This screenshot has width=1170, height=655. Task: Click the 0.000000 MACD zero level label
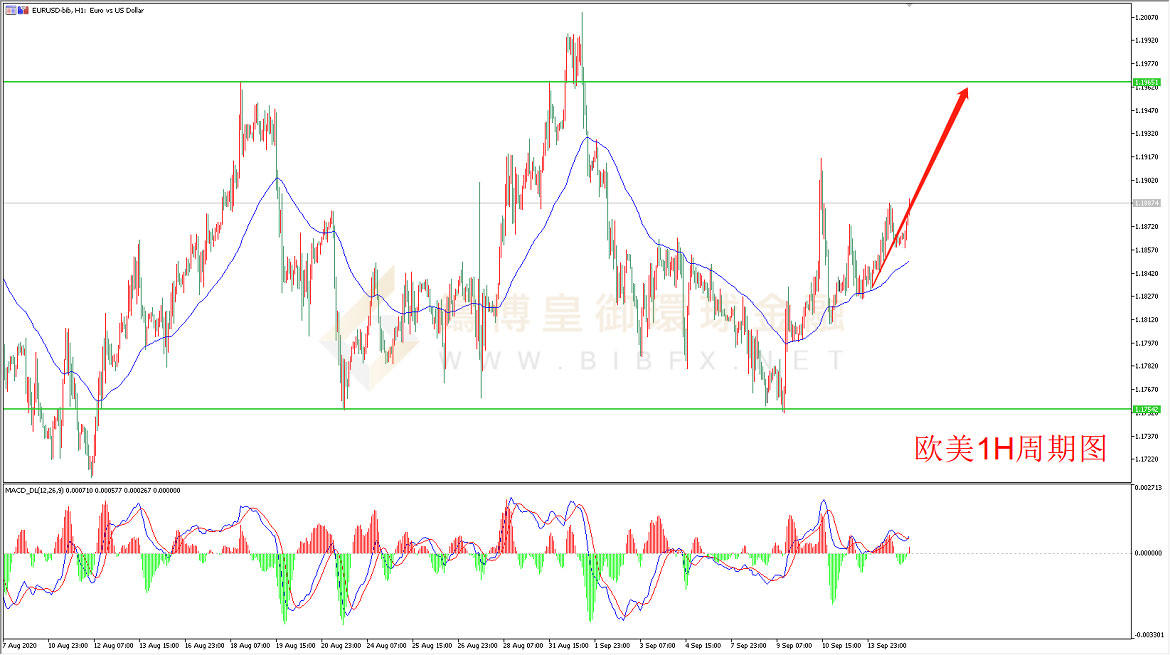point(1148,553)
